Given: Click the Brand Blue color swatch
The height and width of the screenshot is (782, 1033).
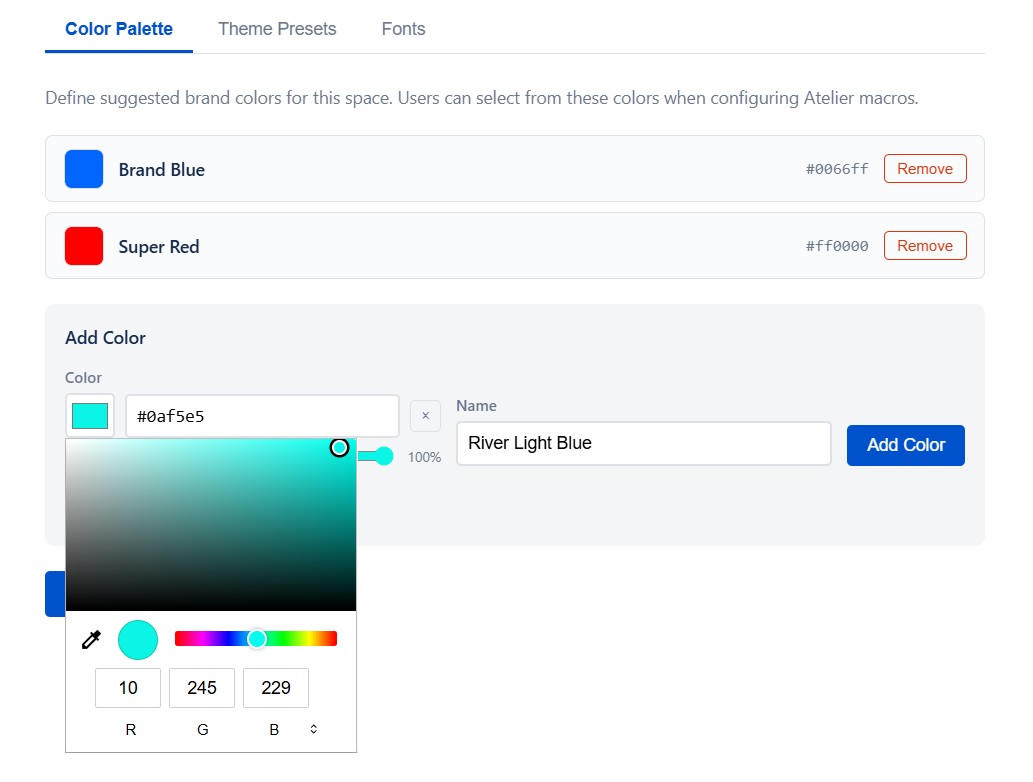Looking at the screenshot, I should pyautogui.click(x=83, y=168).
